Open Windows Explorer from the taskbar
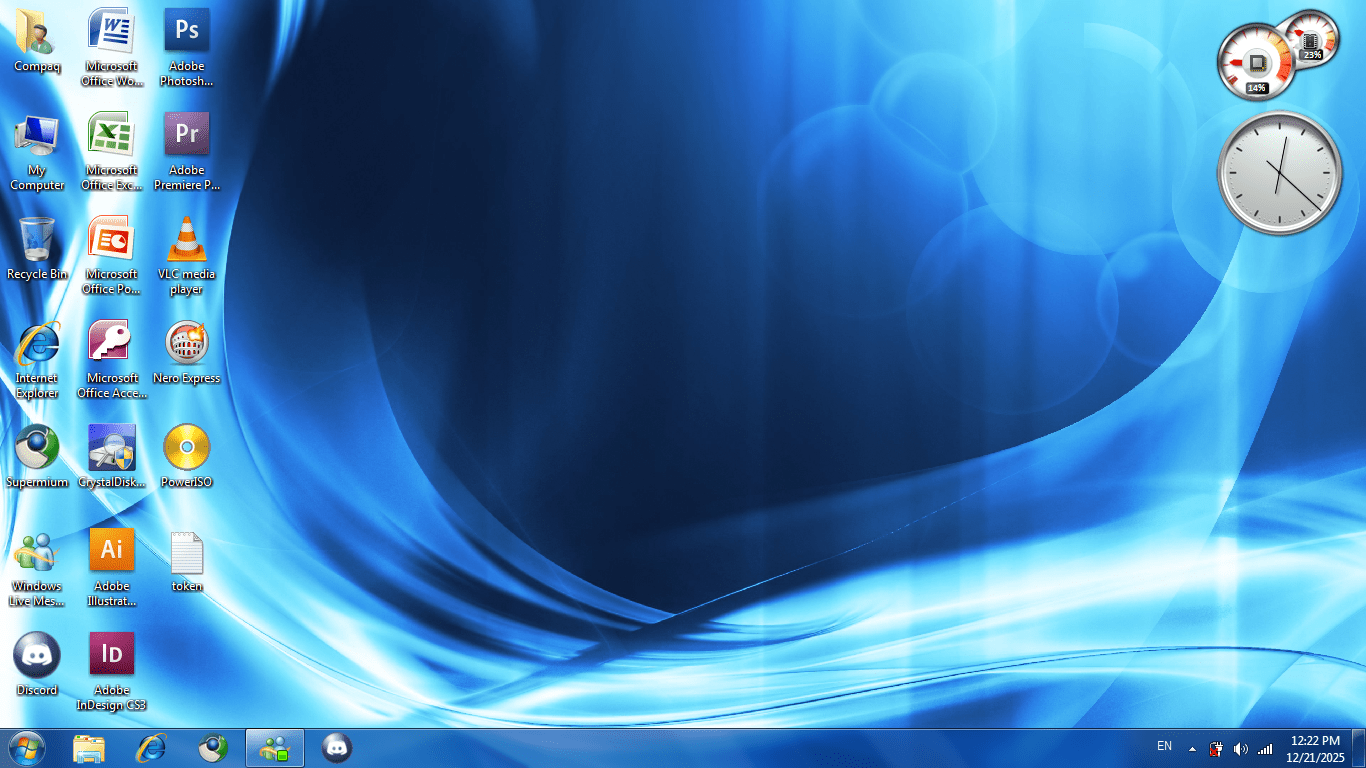 90,747
